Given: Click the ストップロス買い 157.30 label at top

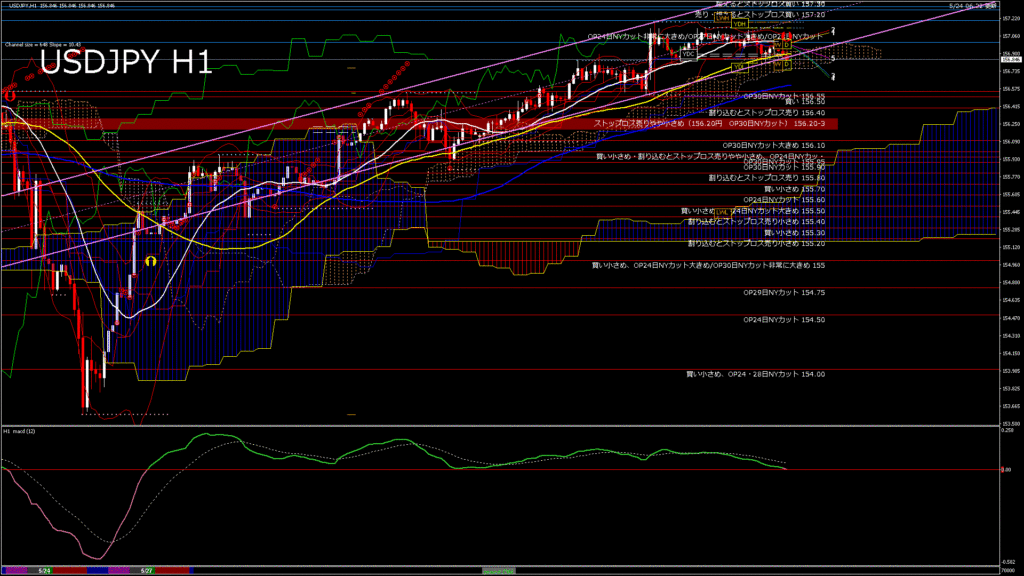Looking at the screenshot, I should point(771,4).
